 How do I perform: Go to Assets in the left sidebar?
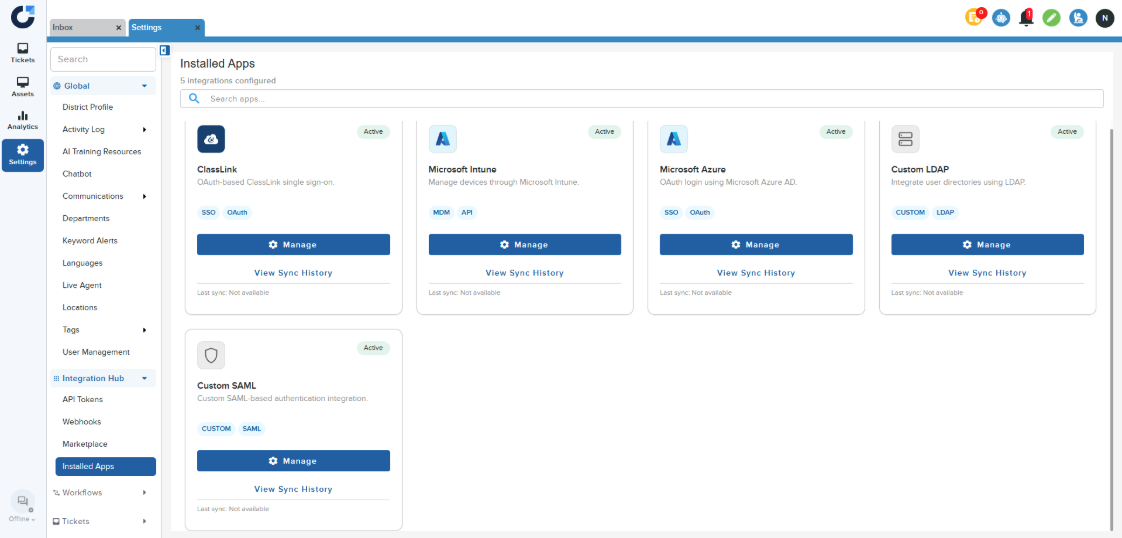click(x=22, y=86)
